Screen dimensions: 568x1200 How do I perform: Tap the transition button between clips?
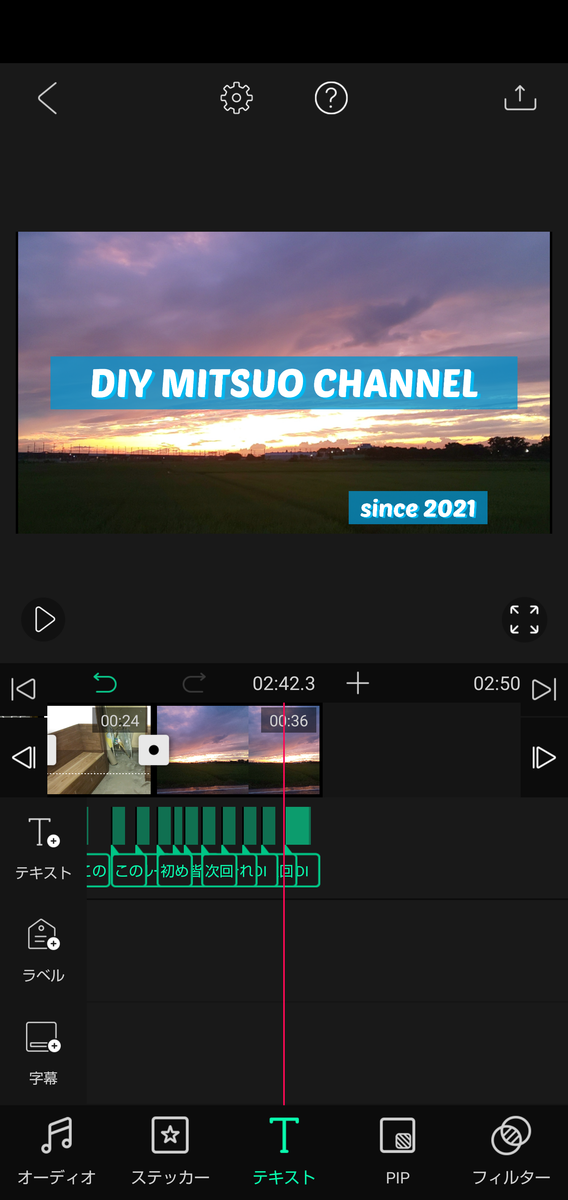pos(154,749)
